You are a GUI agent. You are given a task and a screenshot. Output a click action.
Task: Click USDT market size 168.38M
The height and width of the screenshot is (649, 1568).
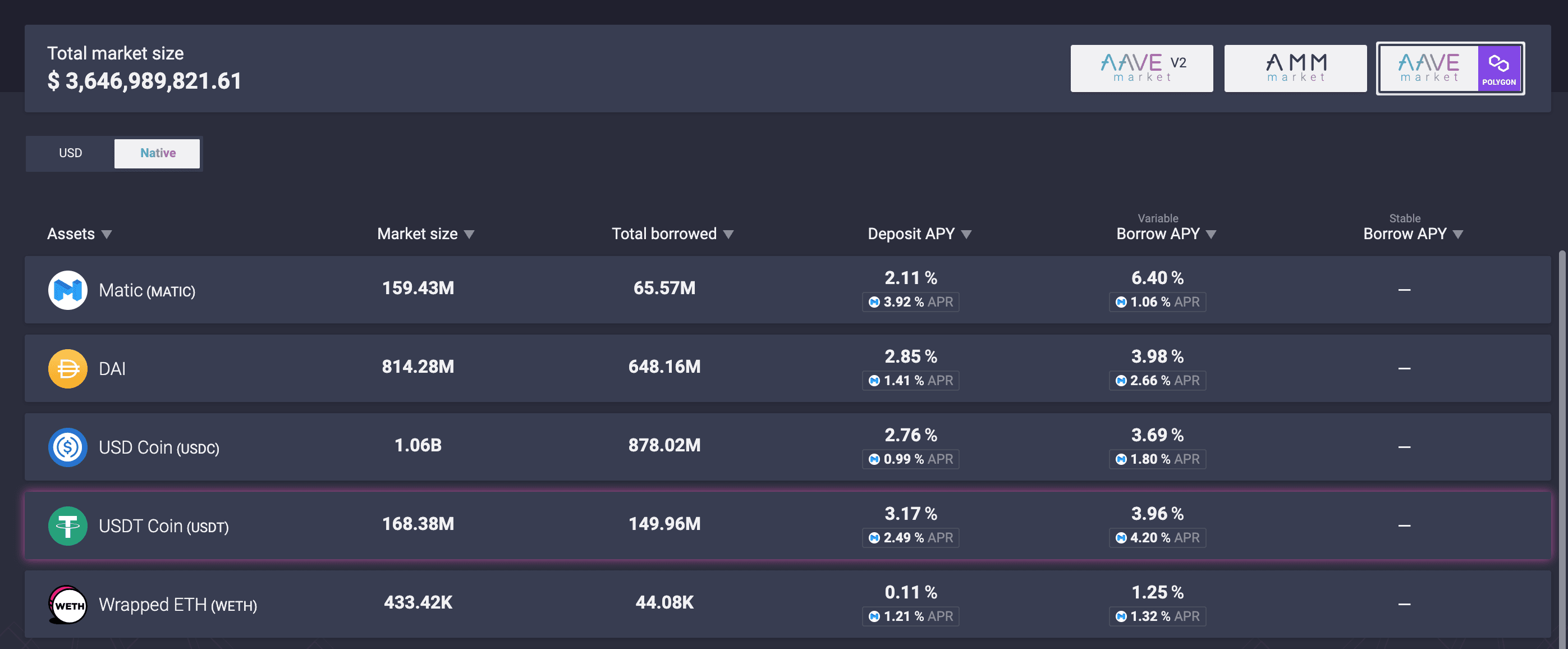coord(418,524)
